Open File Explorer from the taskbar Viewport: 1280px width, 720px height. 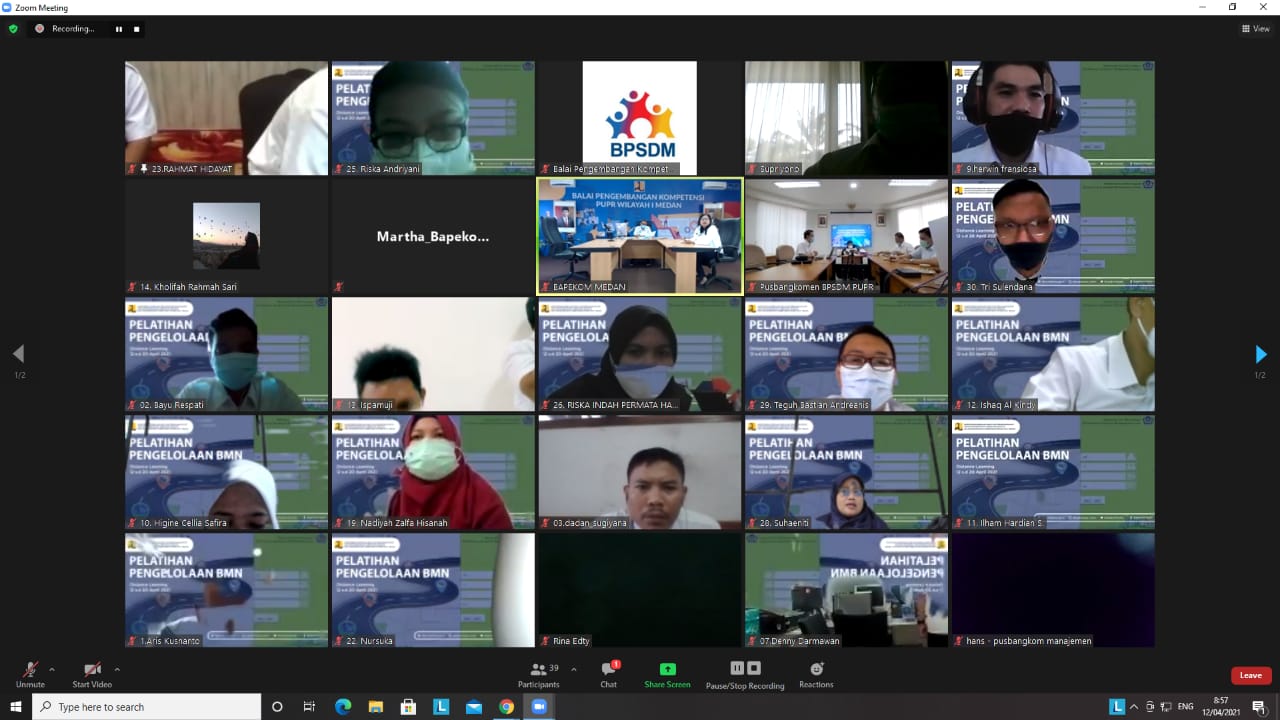[375, 707]
